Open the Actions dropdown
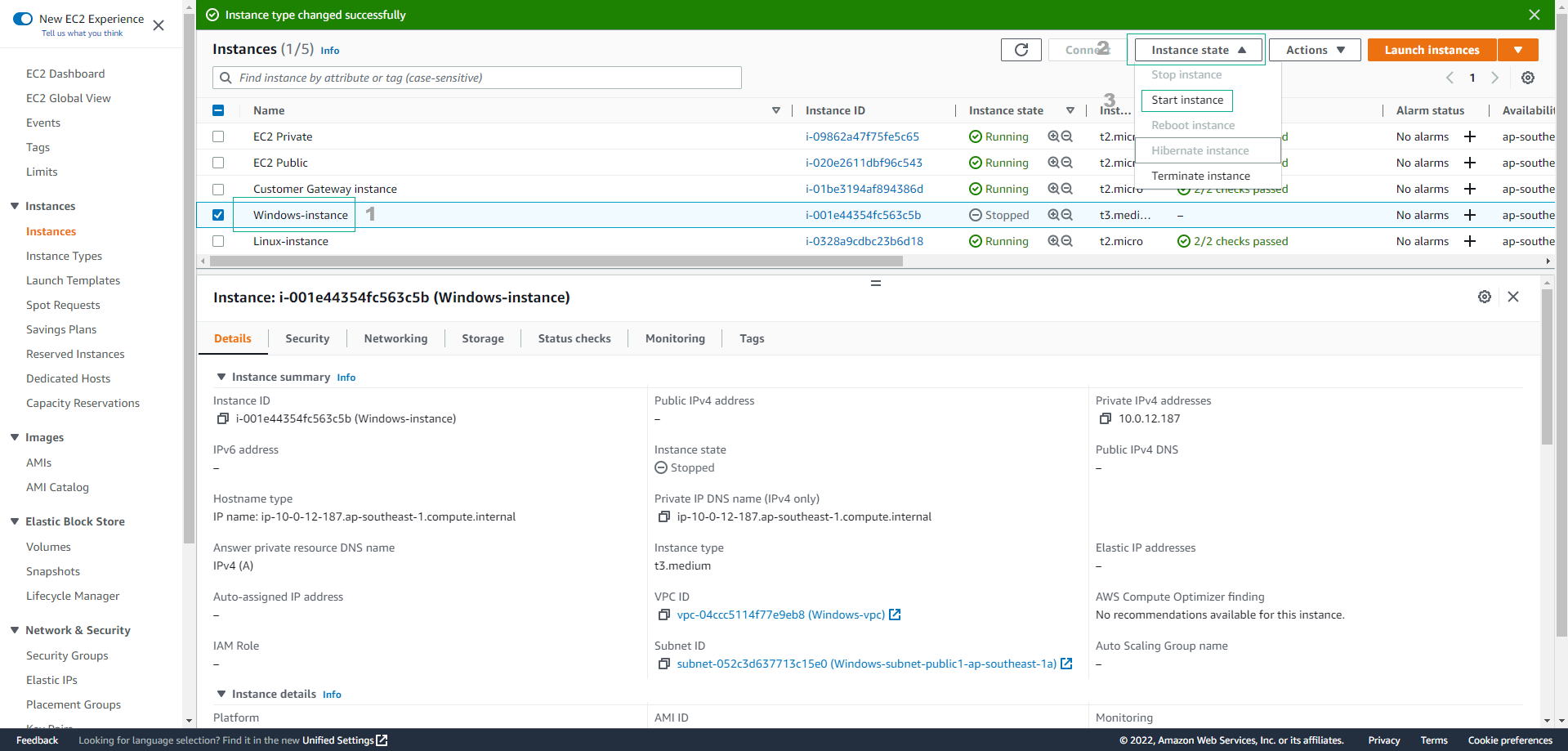The height and width of the screenshot is (751, 1568). (1315, 50)
